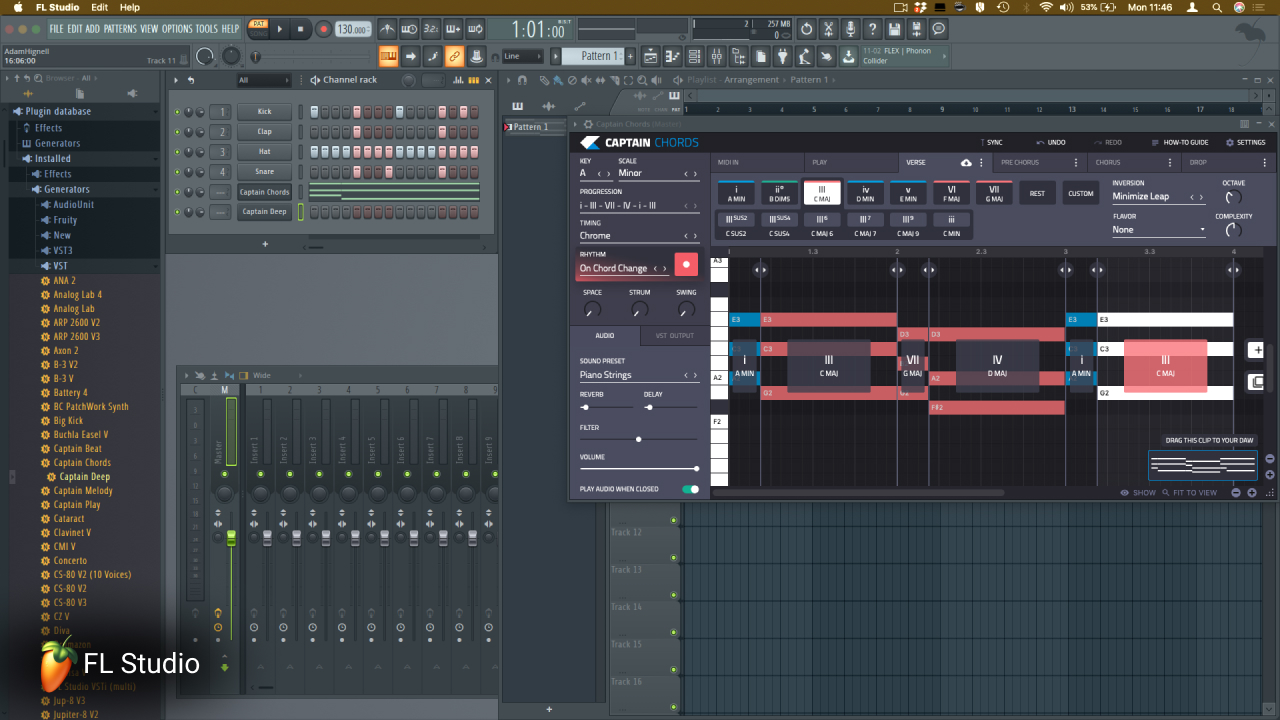Viewport: 1280px width, 720px height.
Task: Toggle the link/multilink to controllers icon
Action: coord(454,56)
